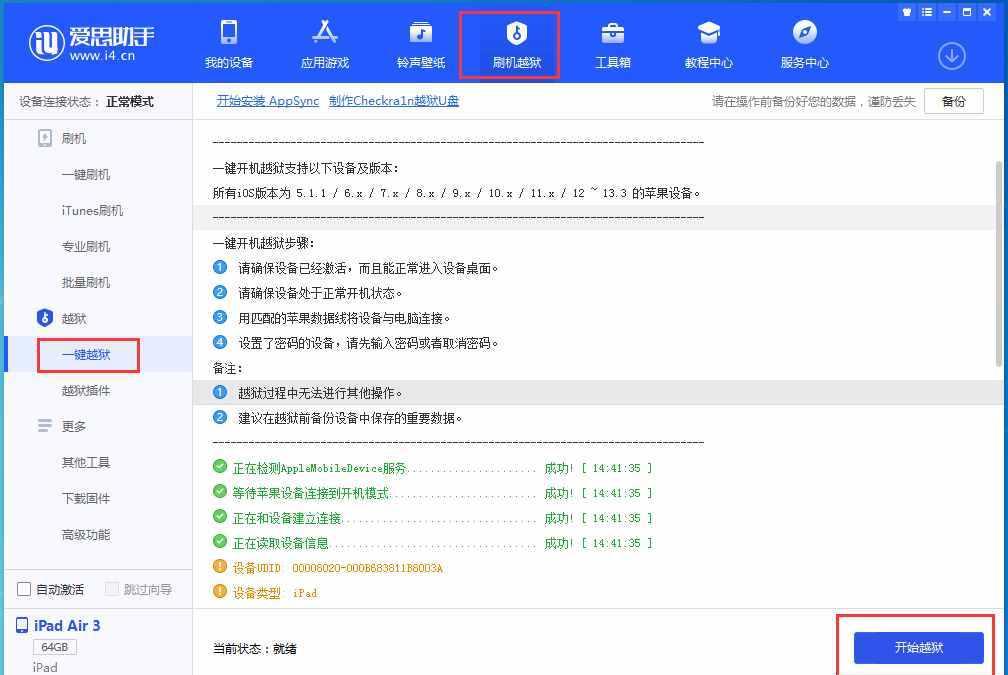This screenshot has height=675, width=1008.
Task: Click the 爱思助手 i4 logo
Action: point(91,43)
